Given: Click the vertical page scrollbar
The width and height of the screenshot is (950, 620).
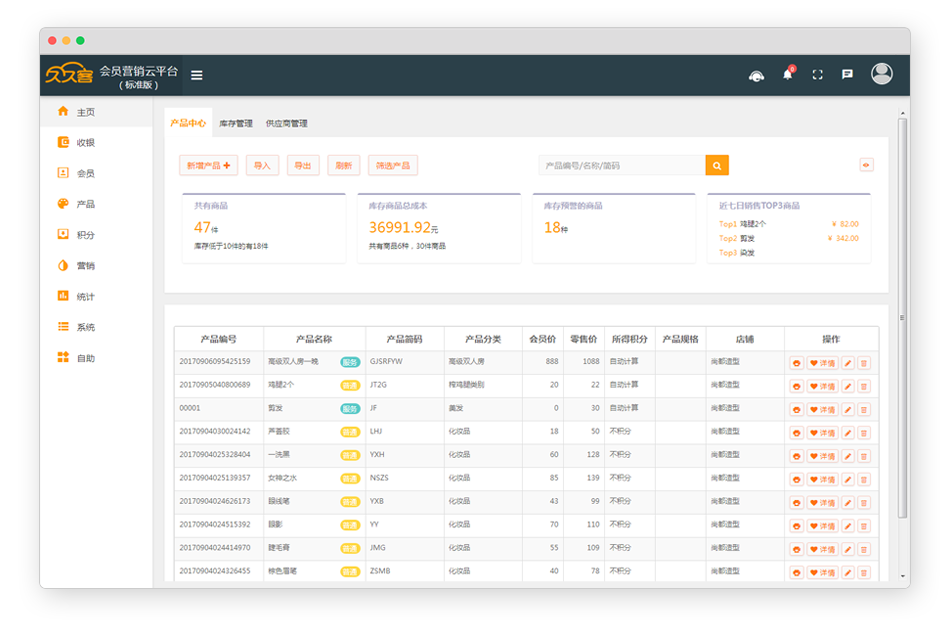Looking at the screenshot, I should (902, 318).
